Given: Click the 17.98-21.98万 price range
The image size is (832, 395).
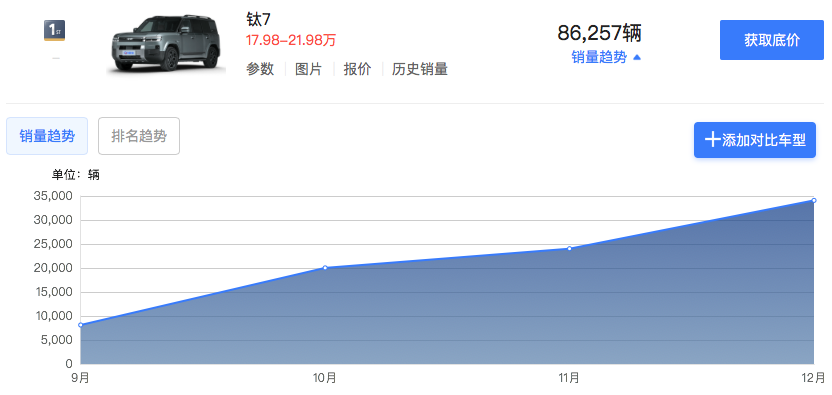Looking at the screenshot, I should [x=291, y=40].
